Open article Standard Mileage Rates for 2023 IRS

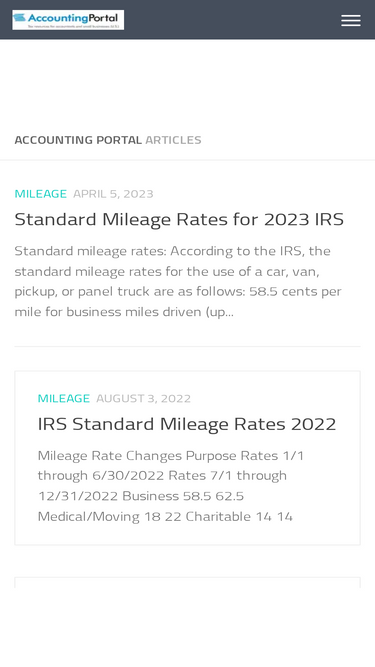coord(179,219)
